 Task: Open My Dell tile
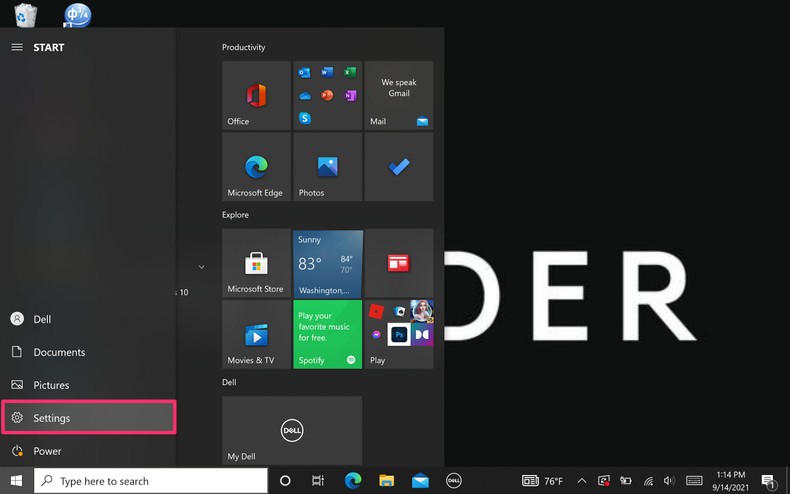291,431
